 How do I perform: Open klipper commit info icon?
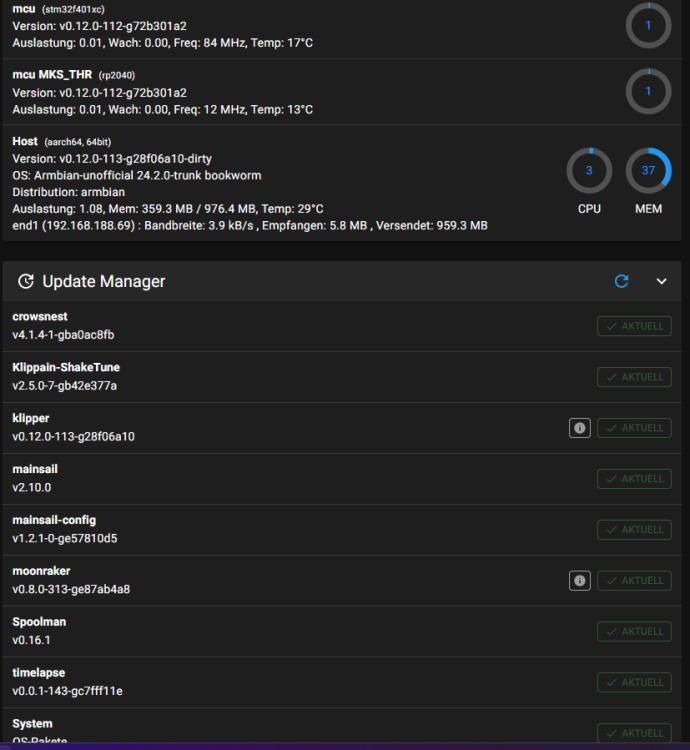click(580, 428)
